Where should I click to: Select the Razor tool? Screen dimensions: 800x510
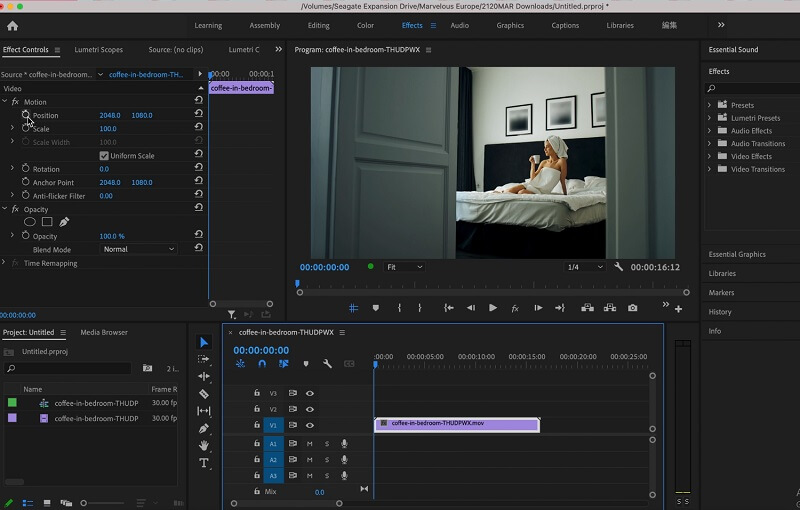tap(204, 394)
